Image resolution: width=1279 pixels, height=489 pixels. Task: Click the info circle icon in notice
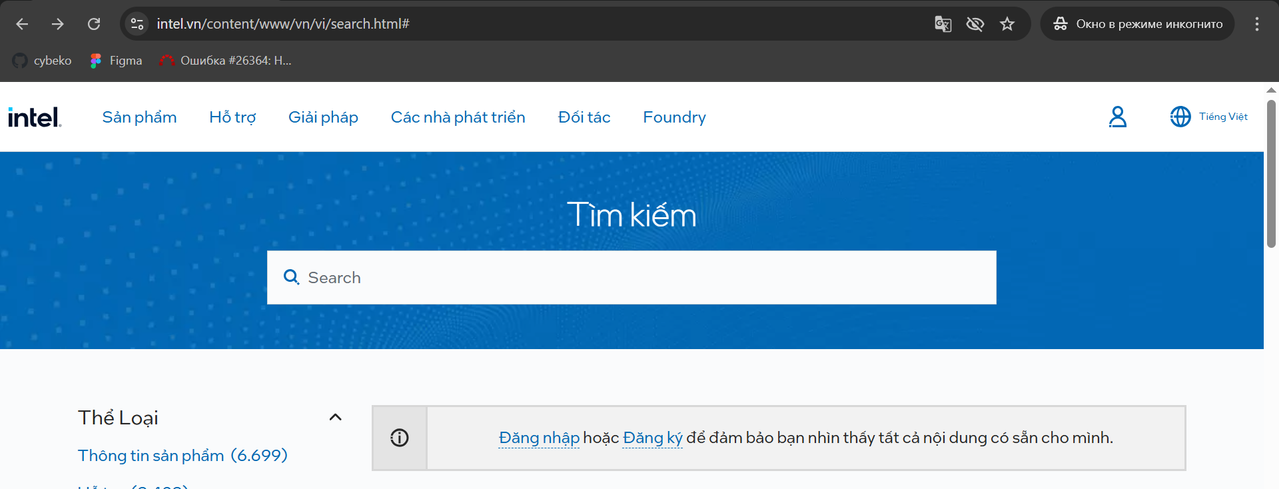pyautogui.click(x=400, y=438)
